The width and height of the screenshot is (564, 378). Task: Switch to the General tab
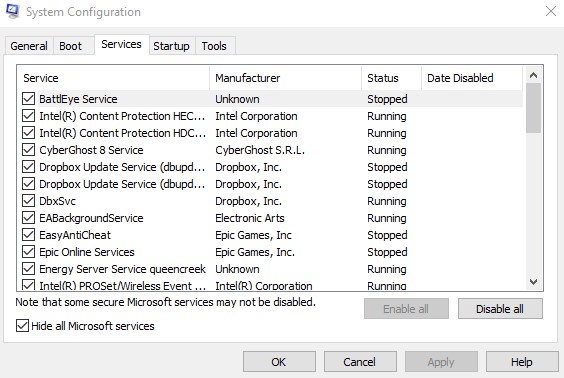click(29, 46)
